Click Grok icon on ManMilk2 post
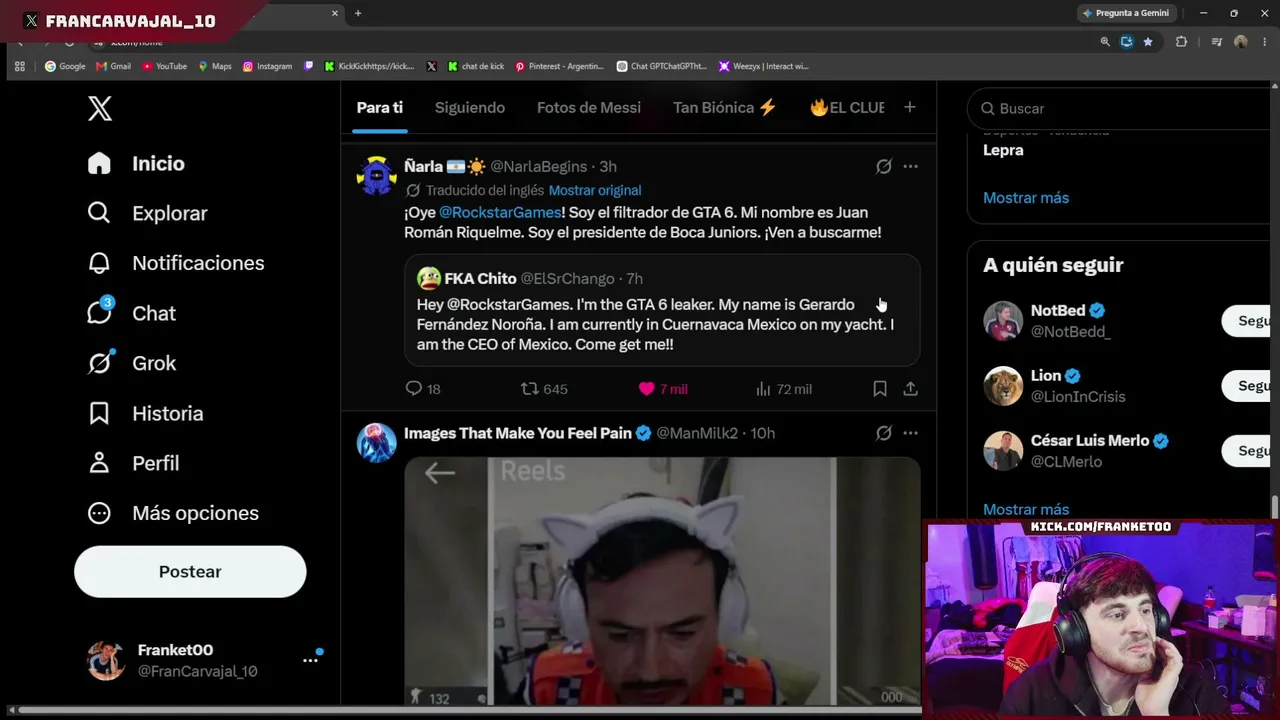 click(884, 433)
